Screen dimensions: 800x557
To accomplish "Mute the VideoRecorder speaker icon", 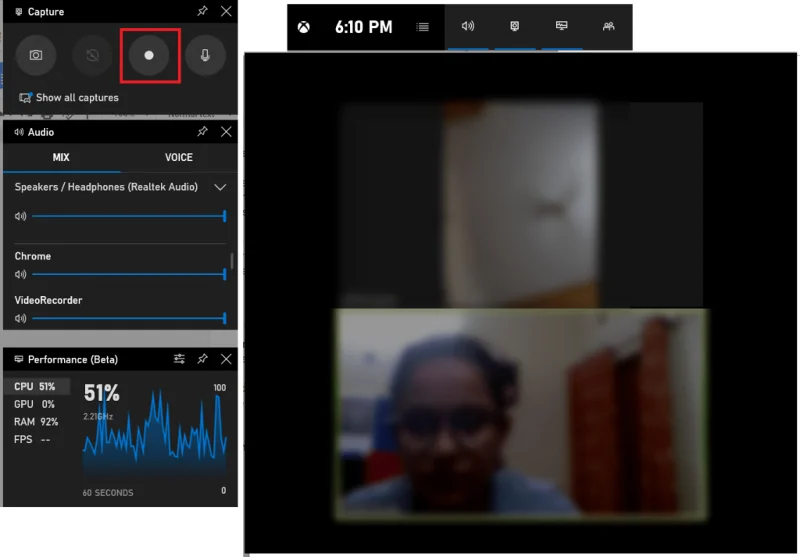I will pos(20,318).
